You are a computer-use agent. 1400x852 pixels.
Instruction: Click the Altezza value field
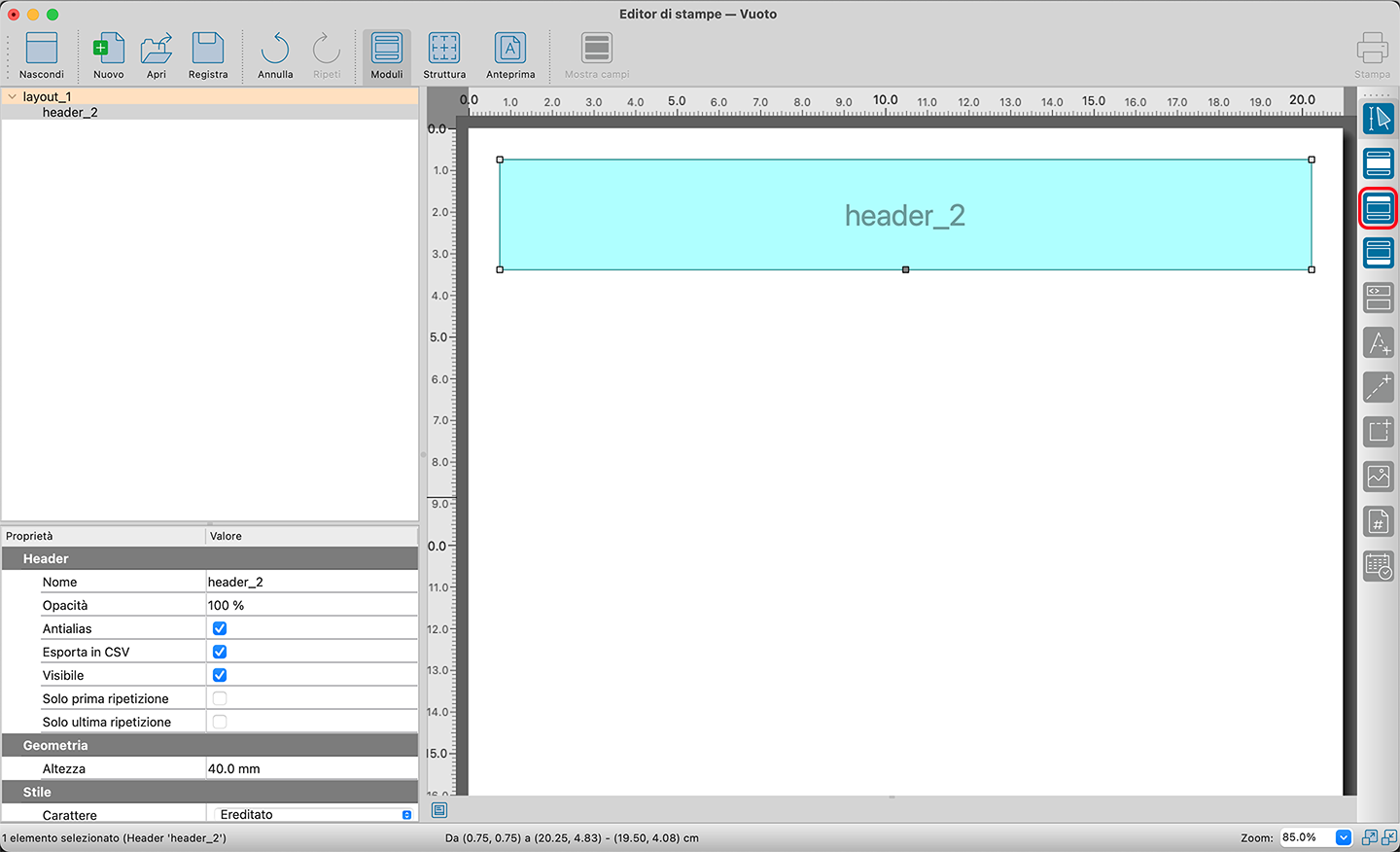[x=311, y=768]
